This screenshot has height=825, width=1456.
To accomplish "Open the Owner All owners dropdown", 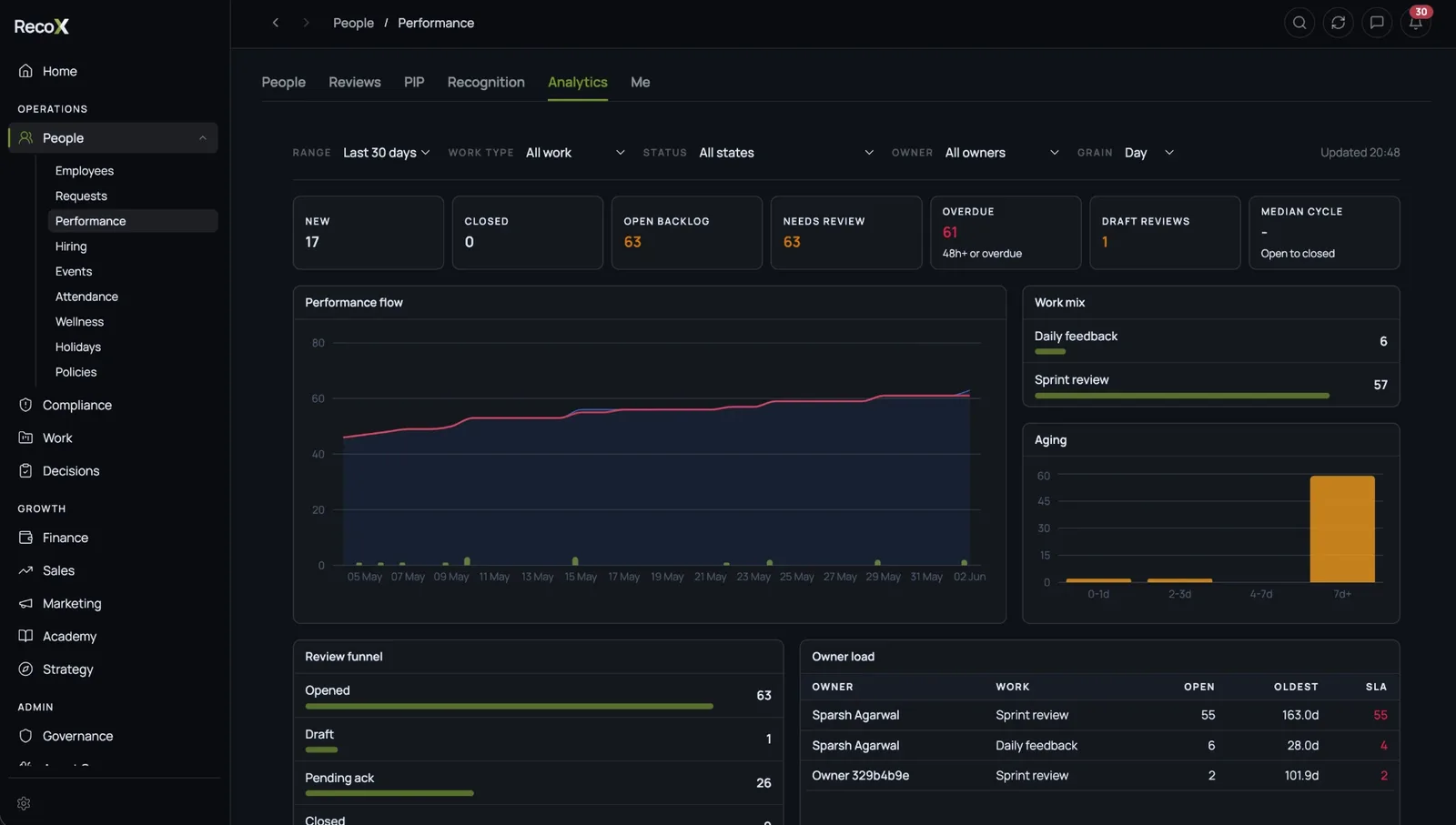I will click(x=1002, y=153).
